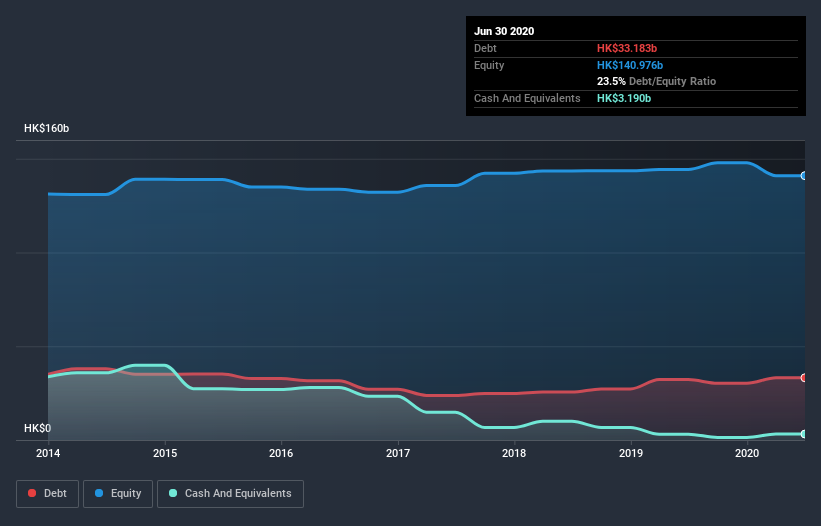Click the red Debt end-of-line marker
The image size is (821, 526).
tap(804, 378)
